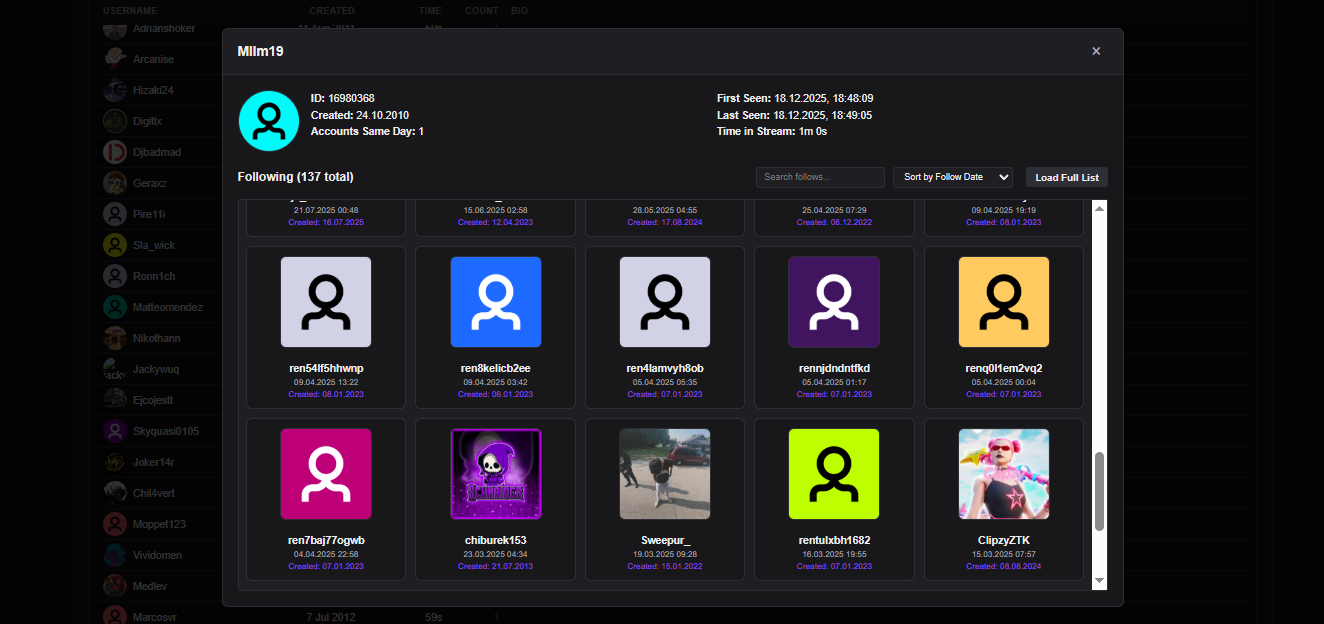Open renq0l1em2vq2 orange avatar
Screen dimensions: 1324x624
pyautogui.click(x=1004, y=302)
